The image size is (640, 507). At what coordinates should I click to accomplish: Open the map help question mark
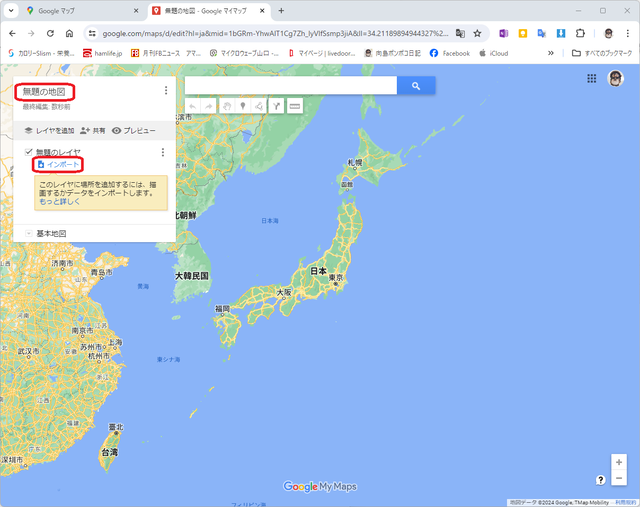600,480
